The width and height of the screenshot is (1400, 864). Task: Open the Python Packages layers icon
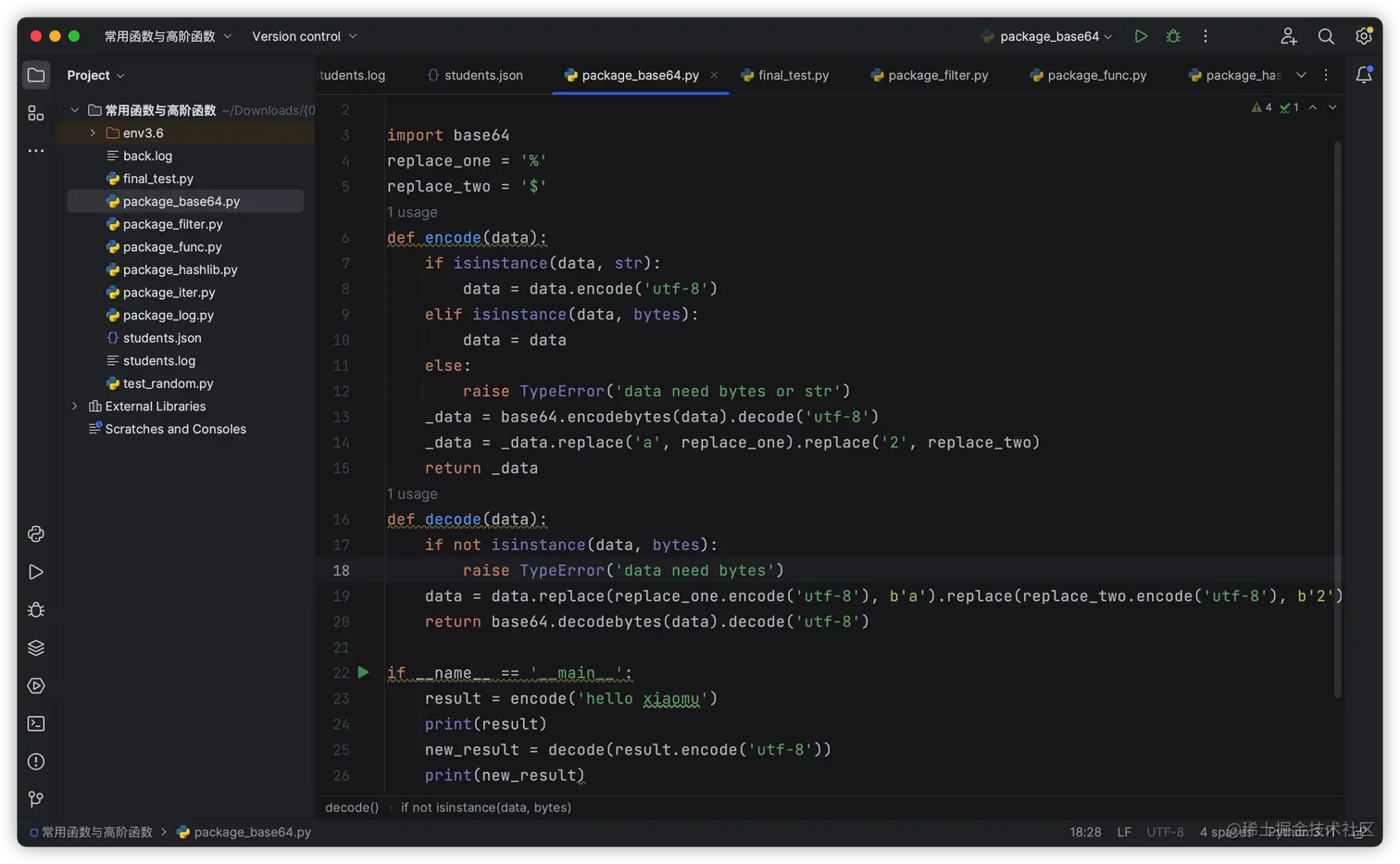point(36,648)
